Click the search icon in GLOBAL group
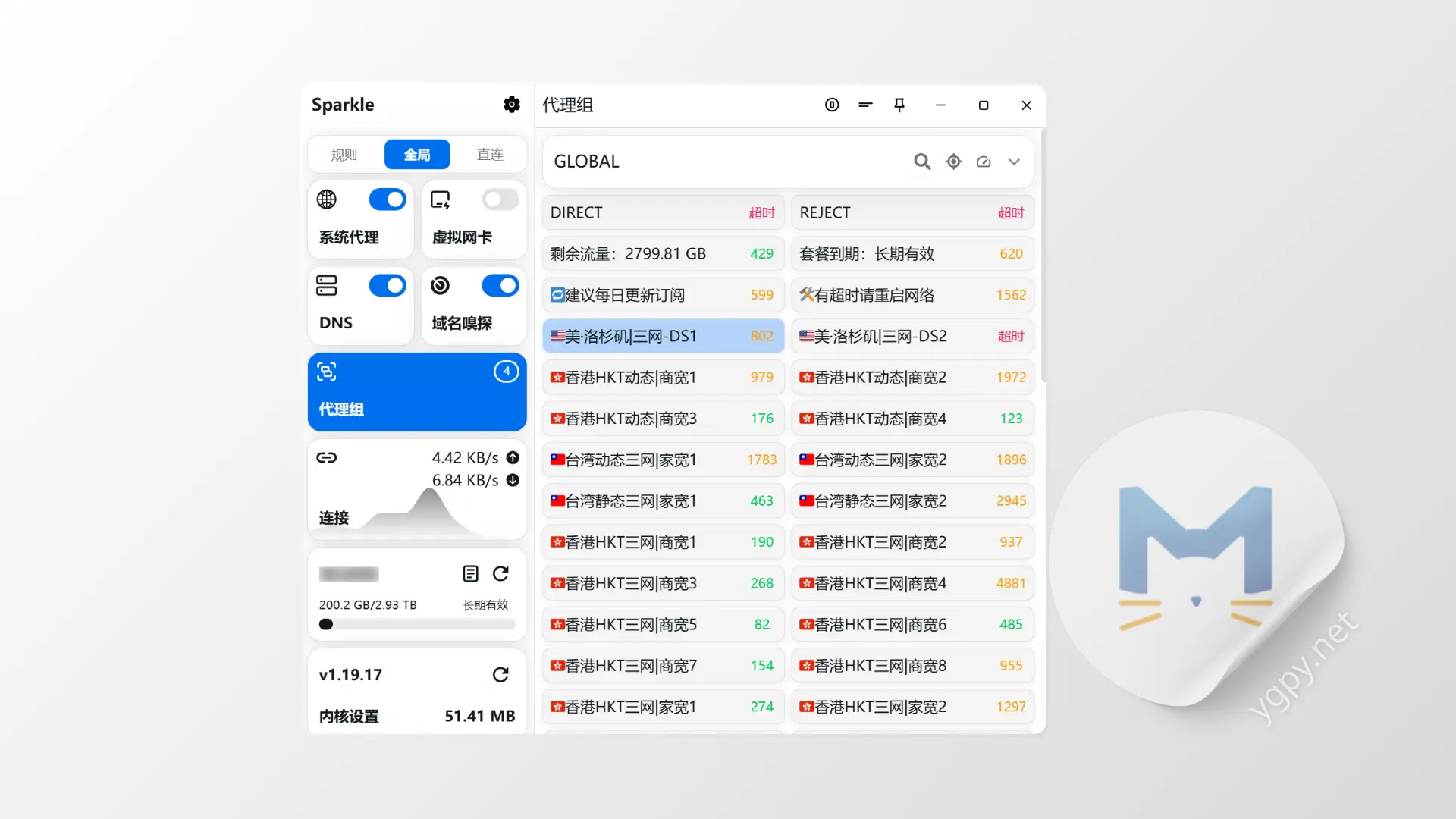Screen dimensions: 1456x819 pos(922,162)
